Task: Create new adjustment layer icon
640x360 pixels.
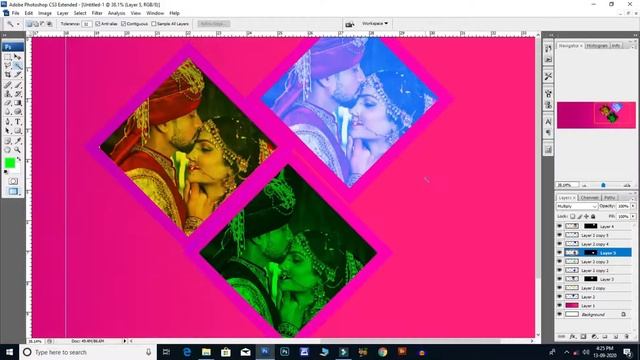Action: point(594,337)
